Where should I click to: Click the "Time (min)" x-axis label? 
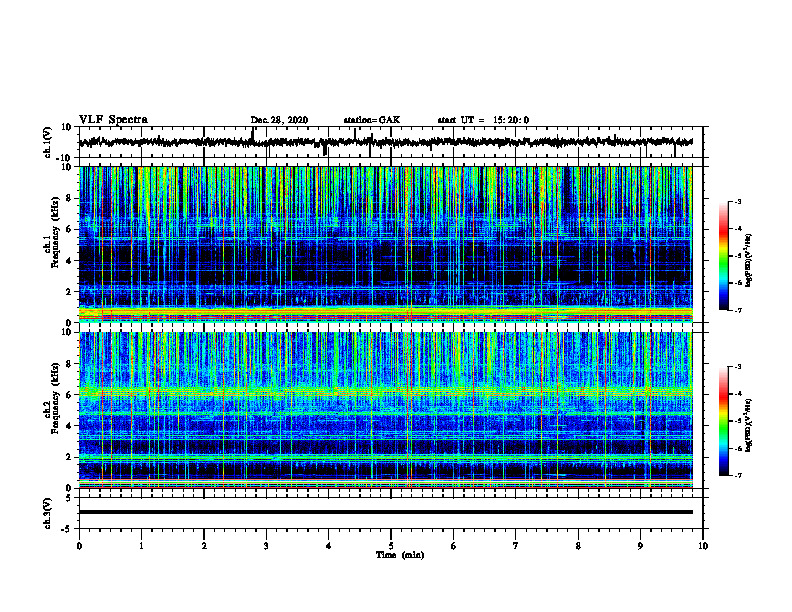400,555
